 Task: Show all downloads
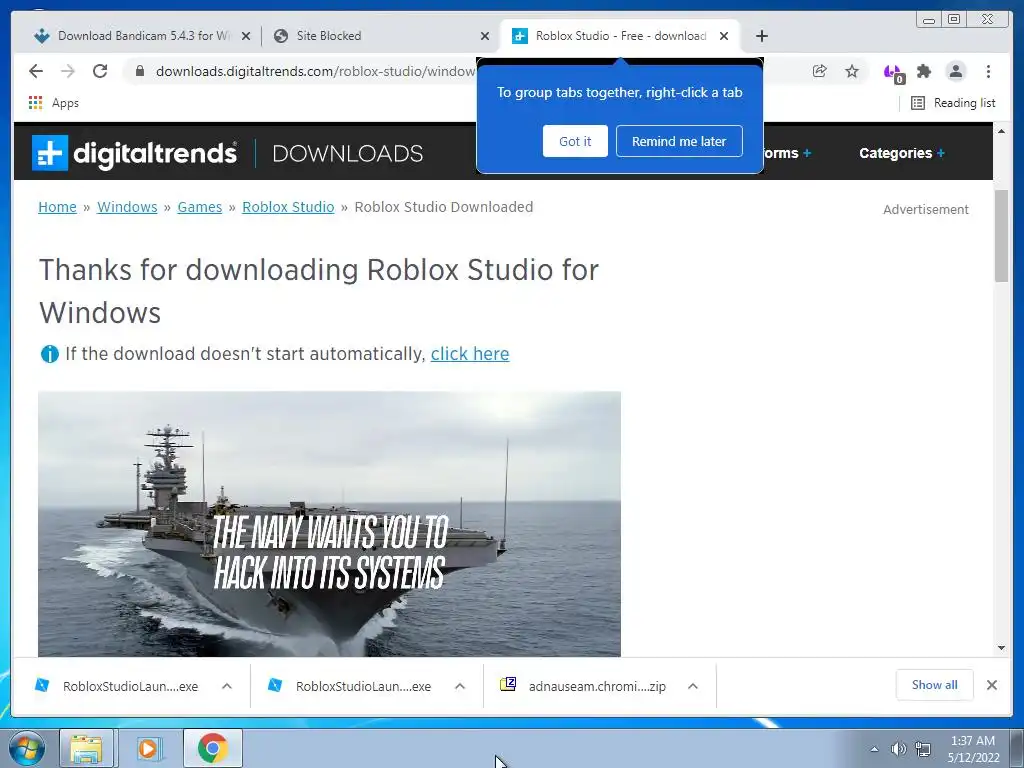[x=935, y=685]
